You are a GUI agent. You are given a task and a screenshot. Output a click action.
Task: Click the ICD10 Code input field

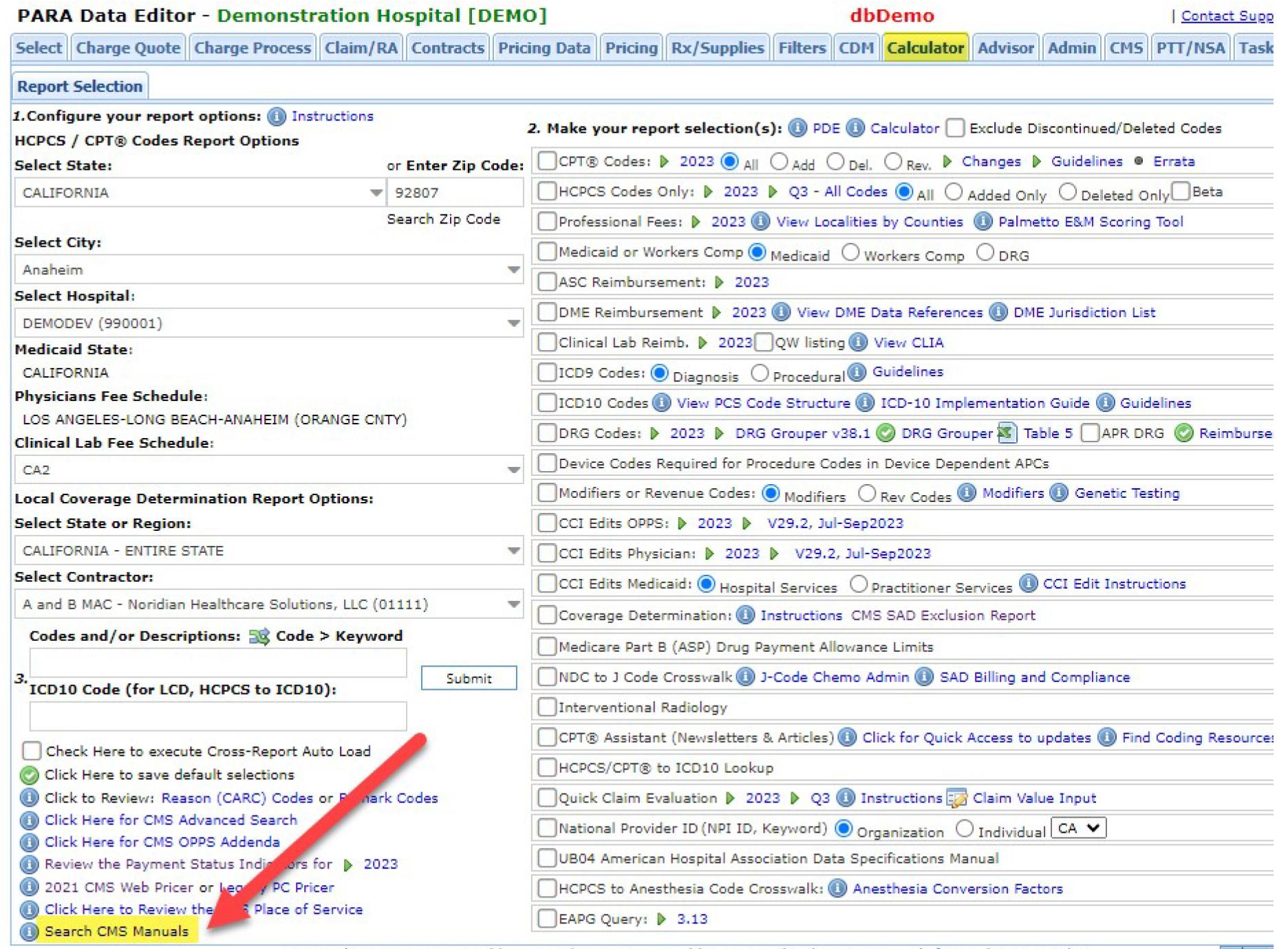pos(218,717)
